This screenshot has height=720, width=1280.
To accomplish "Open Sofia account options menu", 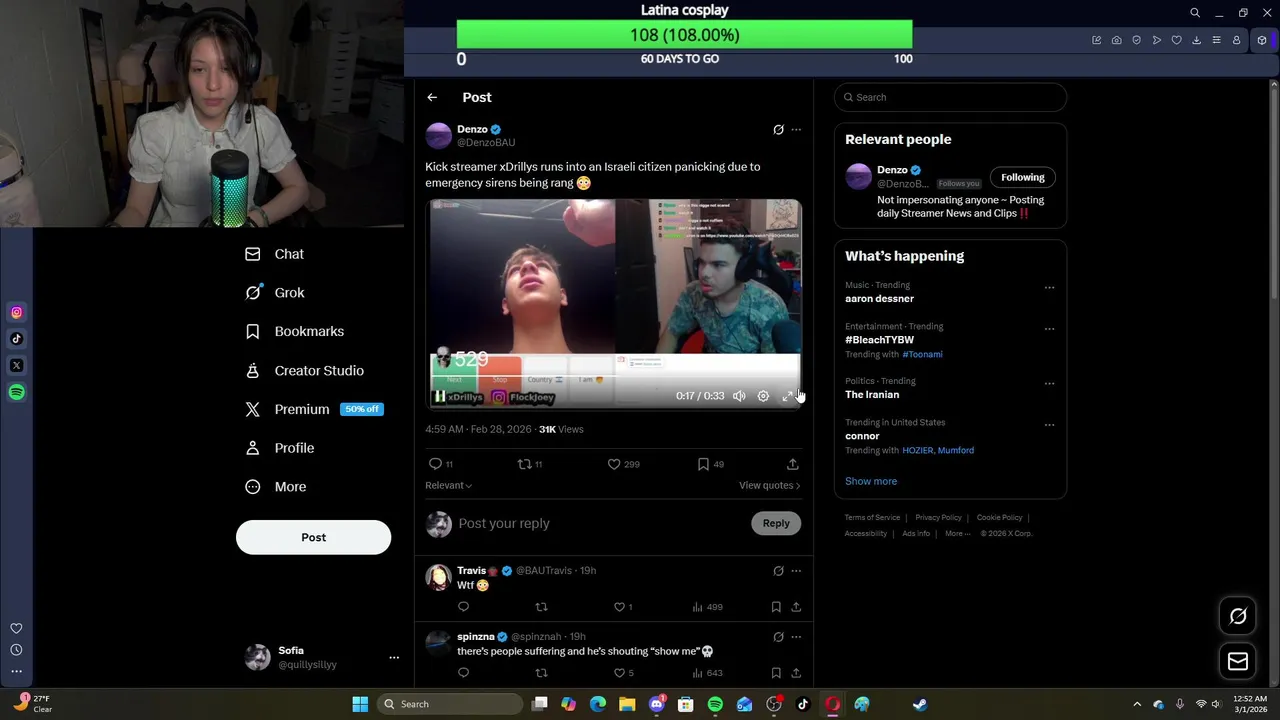I will click(394, 657).
